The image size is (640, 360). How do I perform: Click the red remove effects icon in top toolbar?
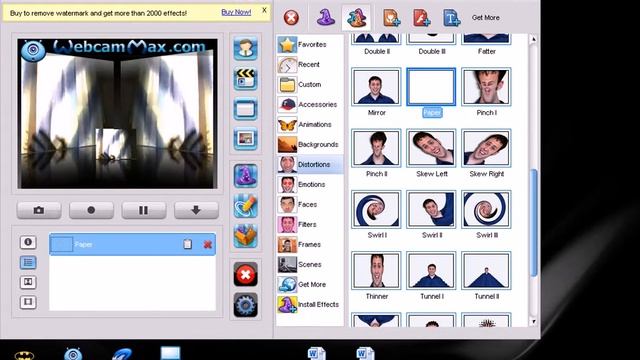[291, 18]
